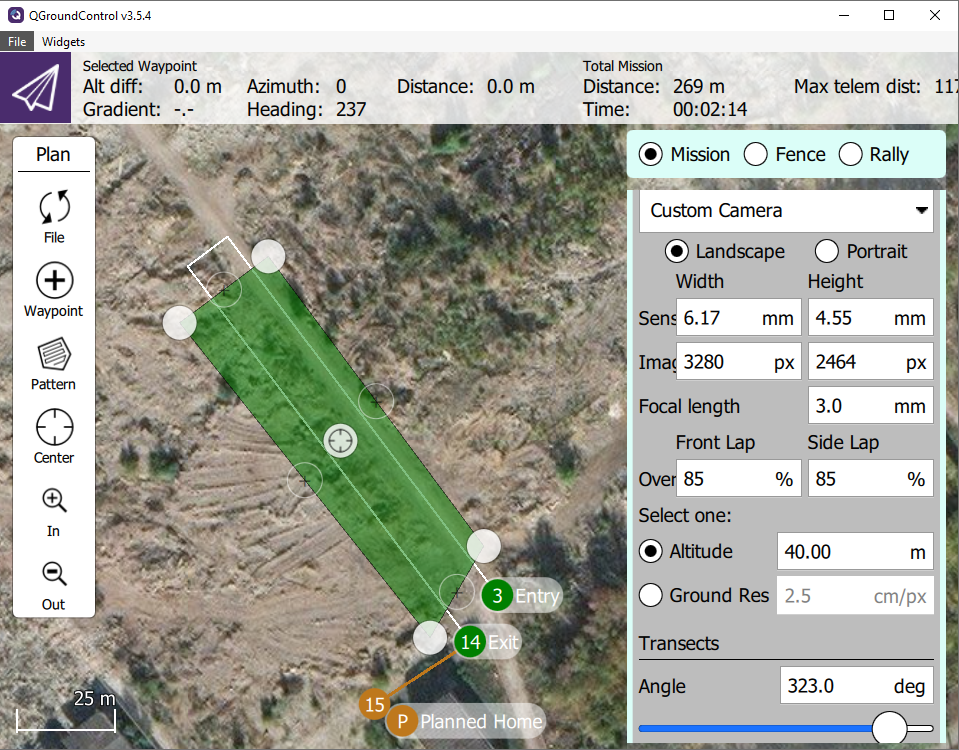Select the Rally radio button

tap(850, 155)
